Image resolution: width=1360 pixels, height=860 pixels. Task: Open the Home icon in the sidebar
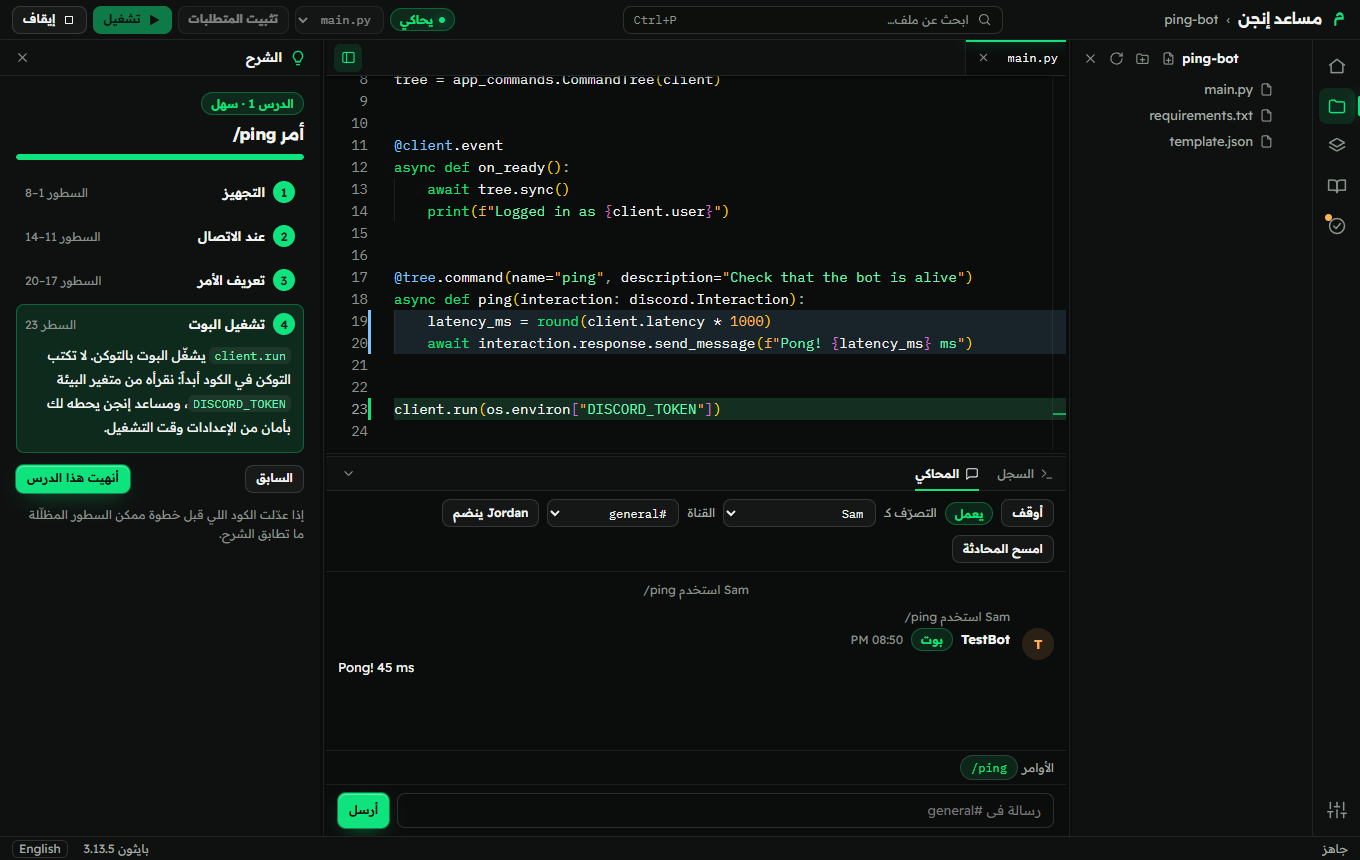point(1337,66)
